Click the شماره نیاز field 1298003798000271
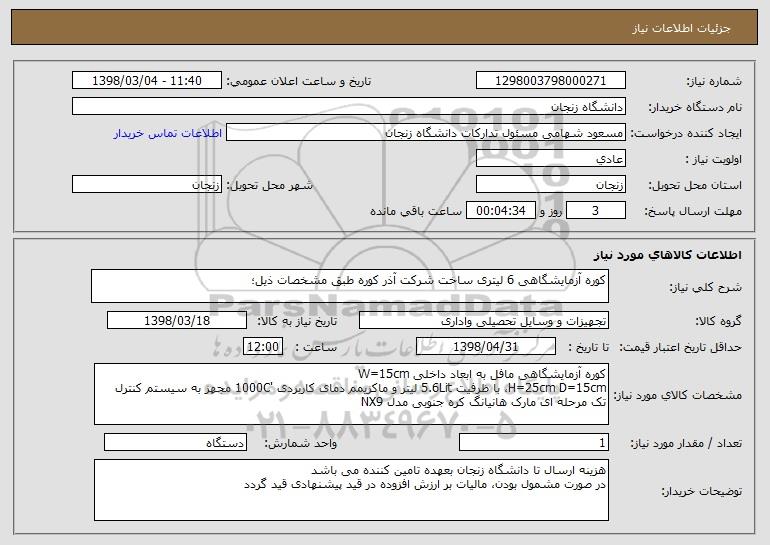 tap(550, 81)
